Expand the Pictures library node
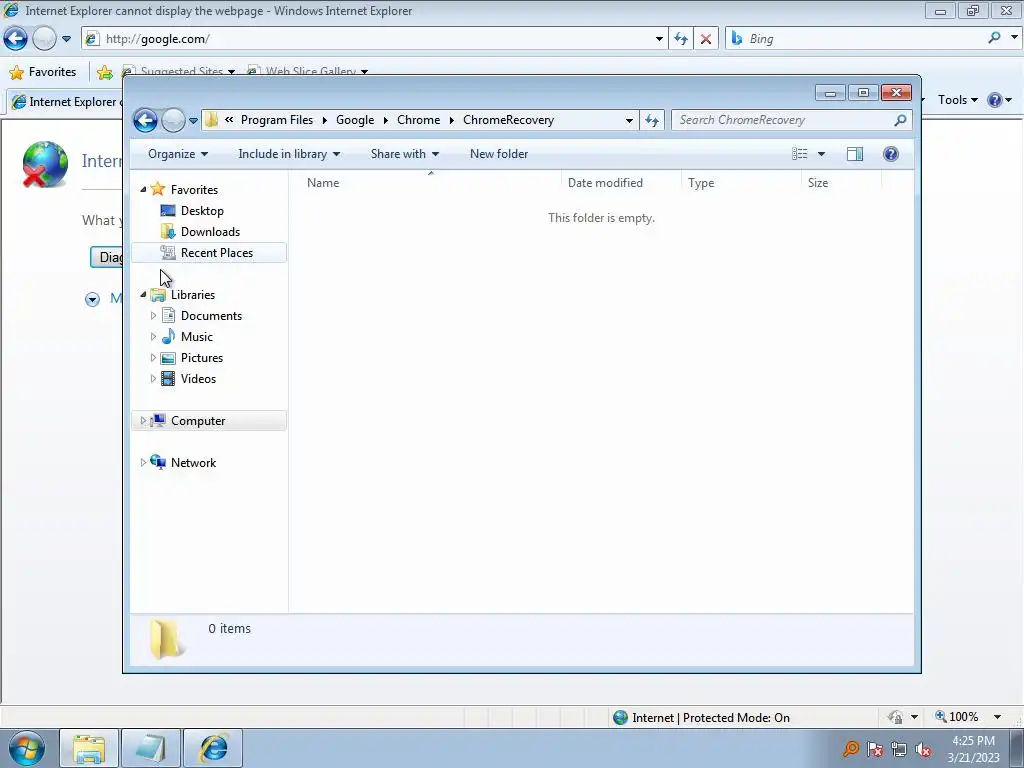The width and height of the screenshot is (1024, 768). point(153,358)
